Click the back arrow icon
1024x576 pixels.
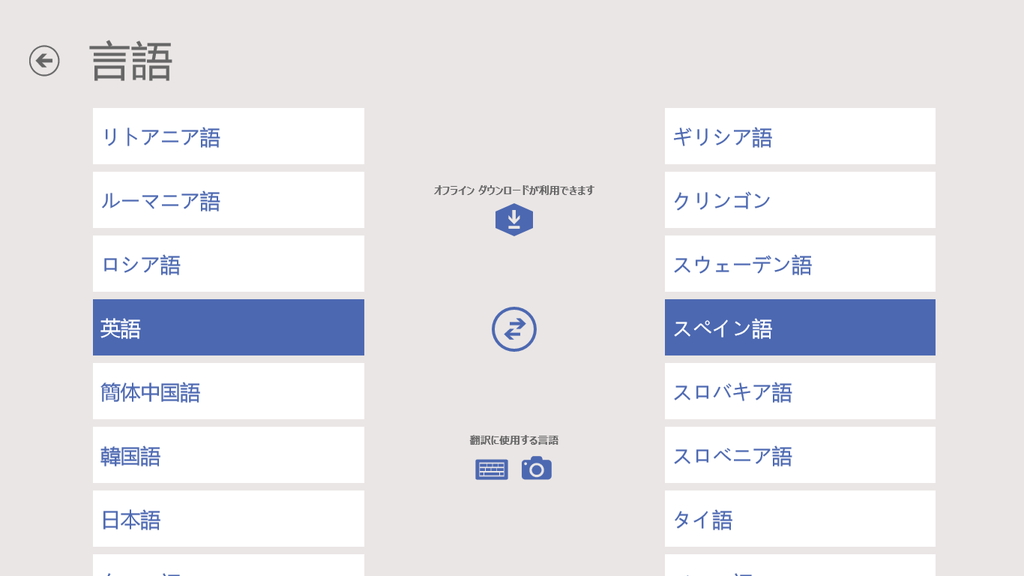click(42, 61)
